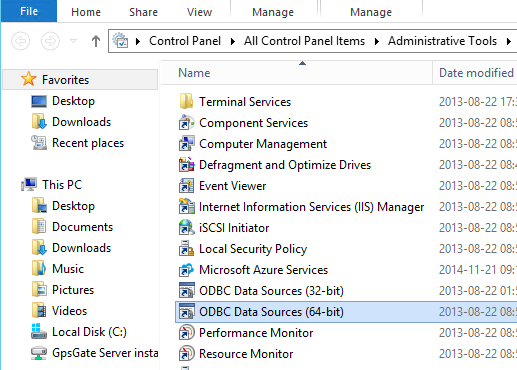Image resolution: width=517 pixels, height=370 pixels.
Task: Click the Control Panel icon in address bar
Action: point(120,41)
